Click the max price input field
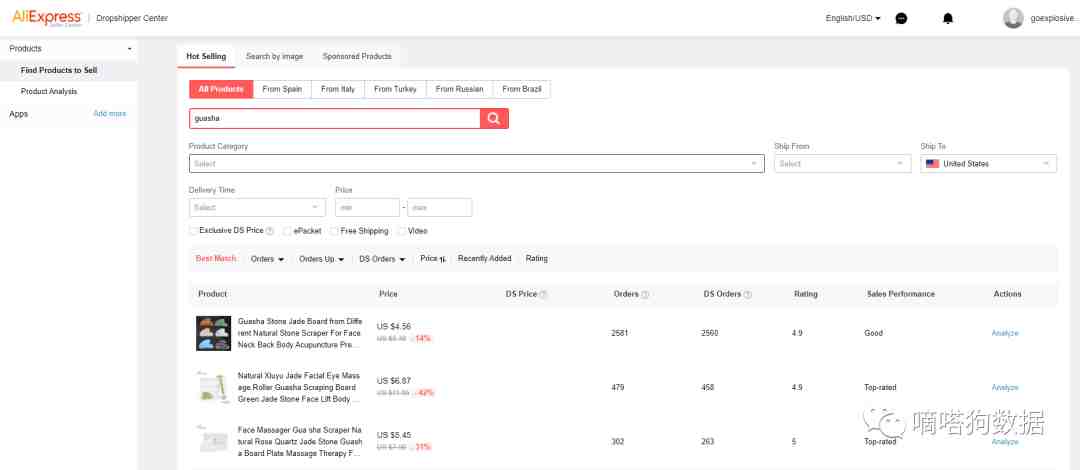 point(439,207)
